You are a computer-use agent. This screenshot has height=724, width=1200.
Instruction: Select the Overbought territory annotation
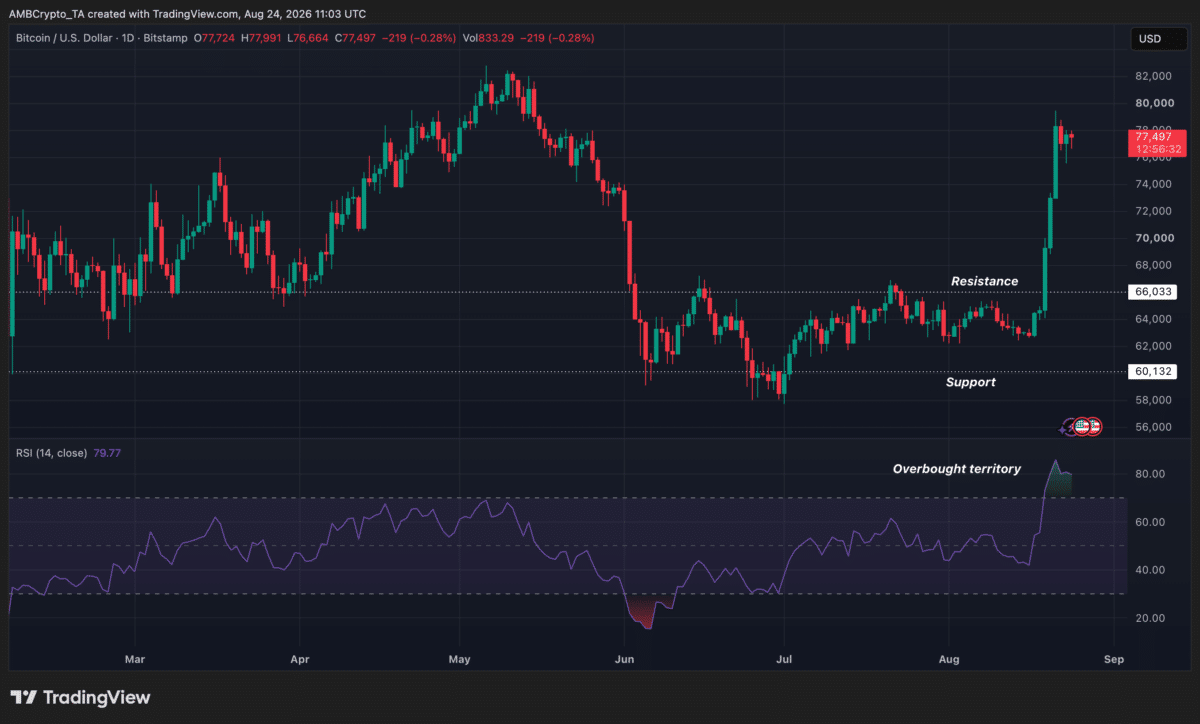pyautogui.click(x=956, y=468)
